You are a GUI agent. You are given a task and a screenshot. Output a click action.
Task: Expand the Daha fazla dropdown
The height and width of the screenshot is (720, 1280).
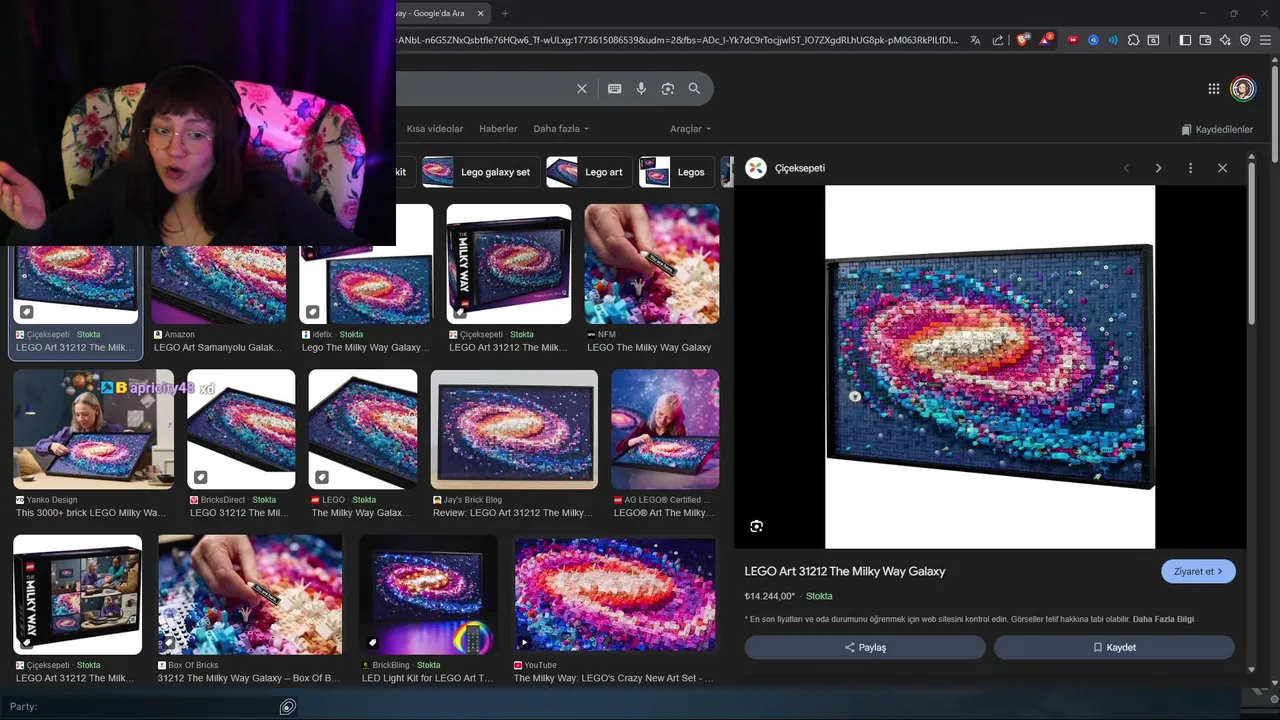point(561,129)
